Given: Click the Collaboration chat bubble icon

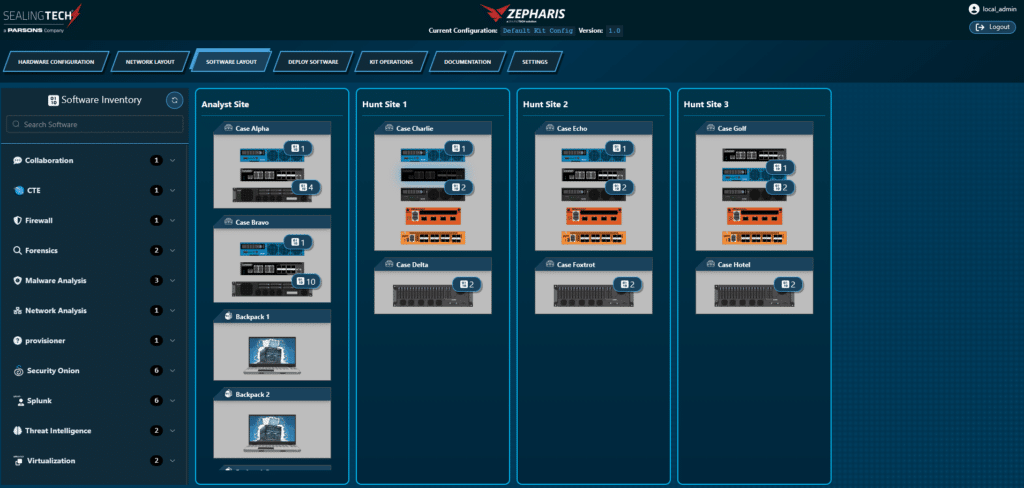Looking at the screenshot, I should click(x=18, y=161).
